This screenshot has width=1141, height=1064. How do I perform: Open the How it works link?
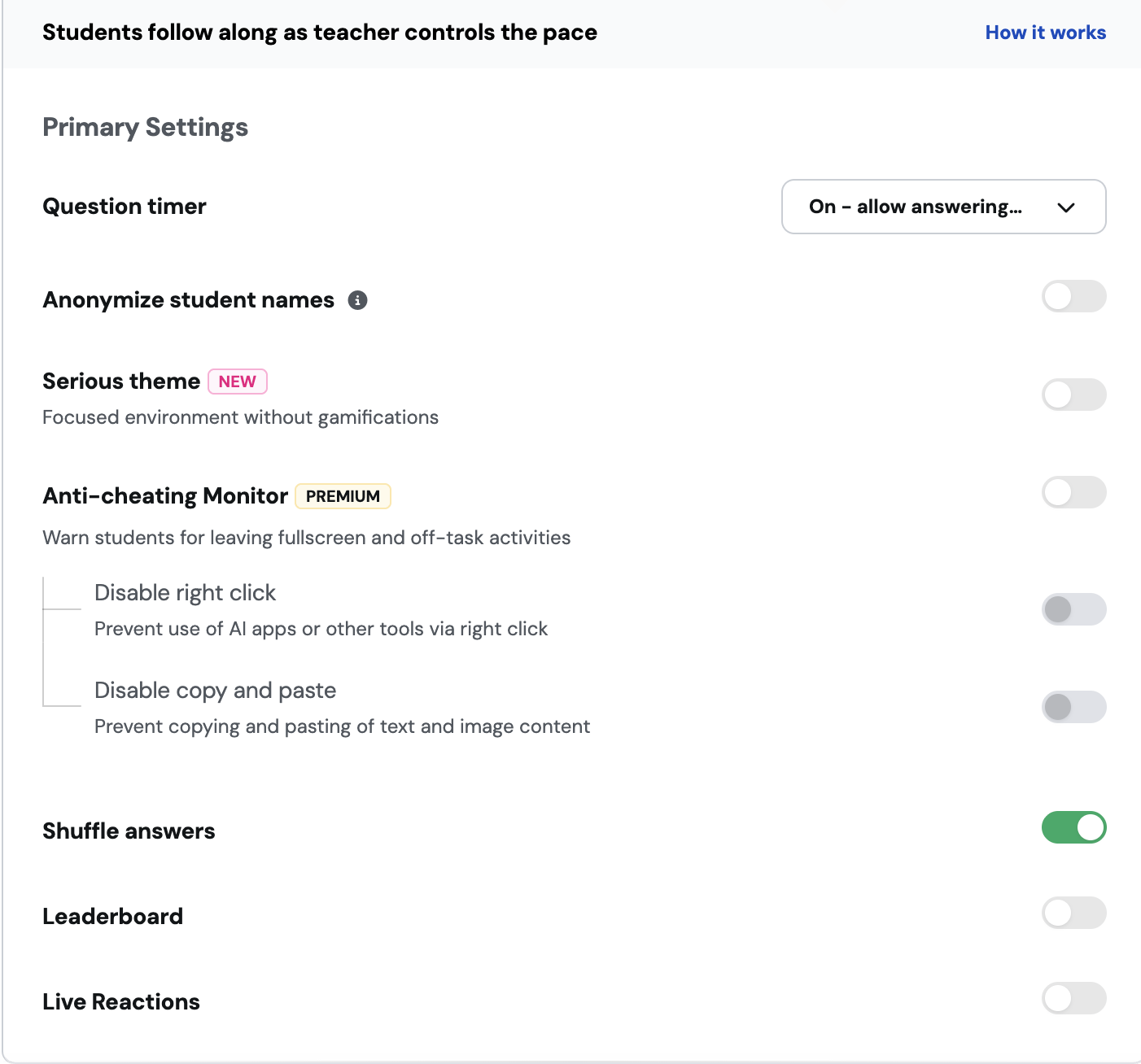pyautogui.click(x=1046, y=33)
